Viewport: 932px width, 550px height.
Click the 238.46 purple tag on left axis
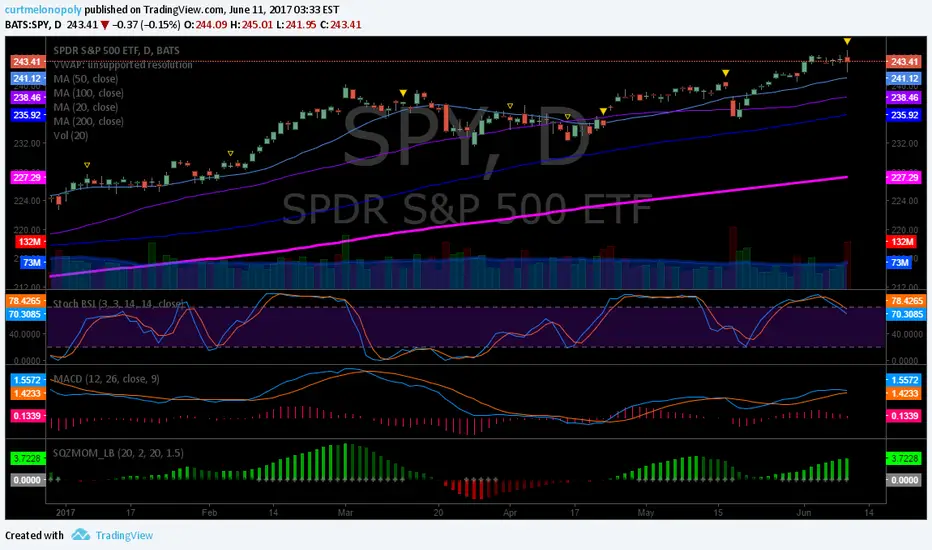27,98
